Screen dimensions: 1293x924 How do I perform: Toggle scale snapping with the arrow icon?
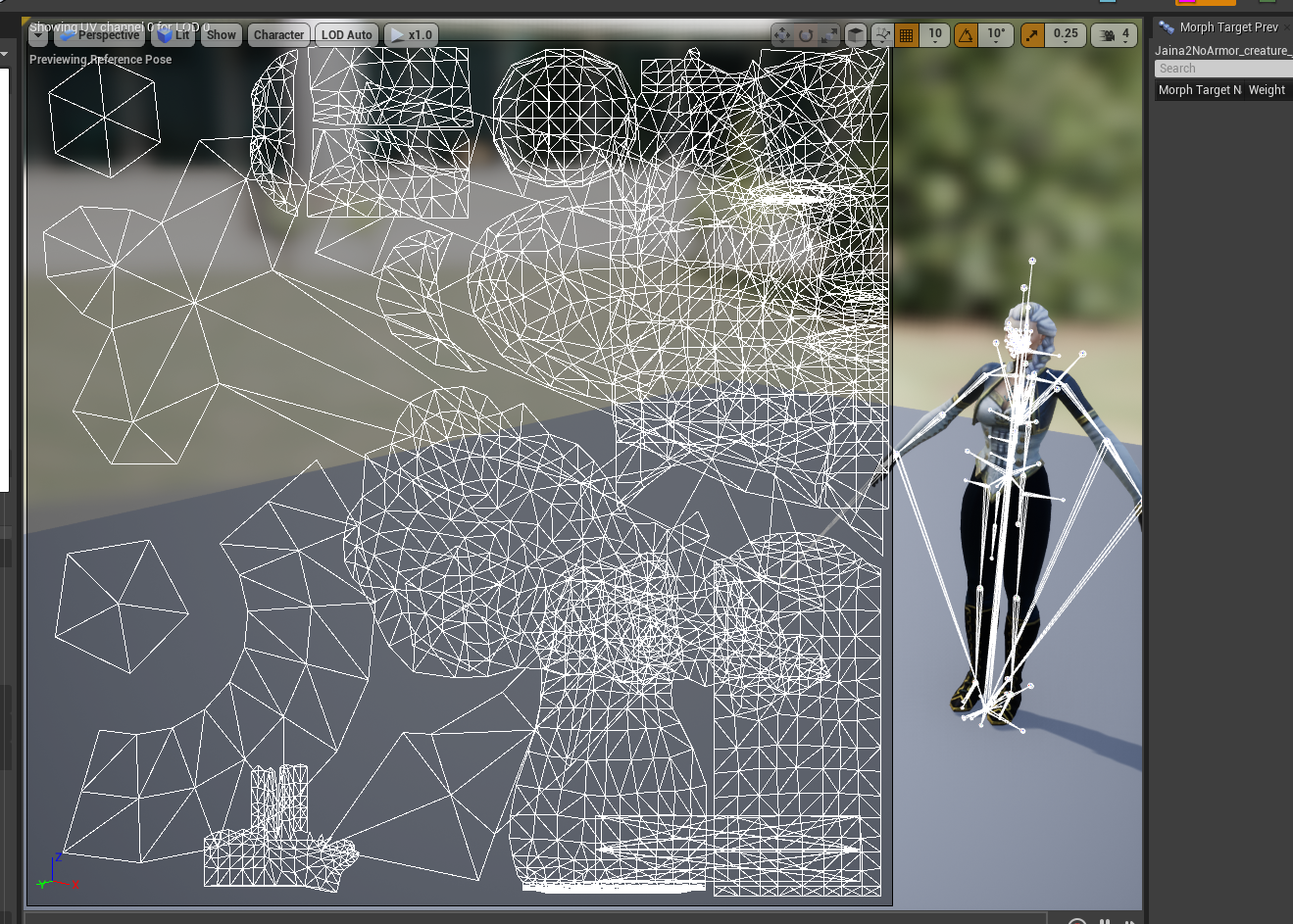coord(1032,35)
